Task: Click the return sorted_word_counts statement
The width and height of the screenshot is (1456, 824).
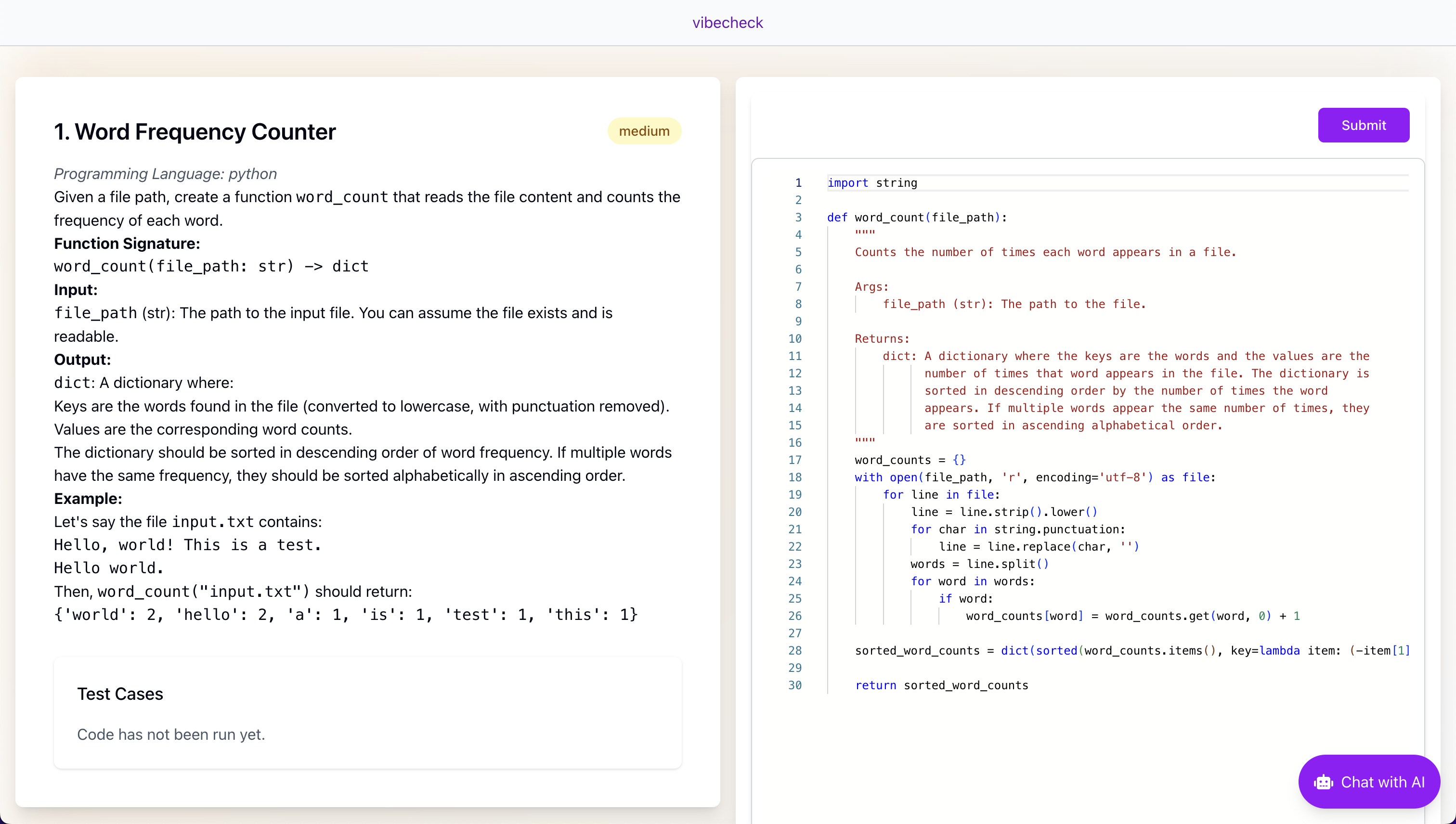Action: (x=941, y=685)
